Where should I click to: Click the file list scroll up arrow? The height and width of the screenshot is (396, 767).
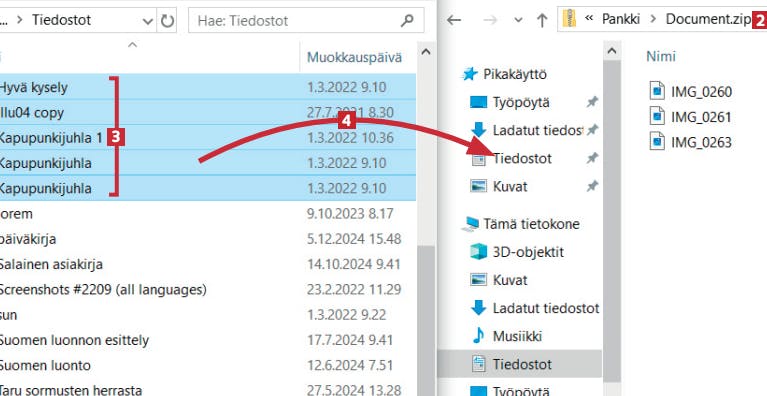point(426,51)
